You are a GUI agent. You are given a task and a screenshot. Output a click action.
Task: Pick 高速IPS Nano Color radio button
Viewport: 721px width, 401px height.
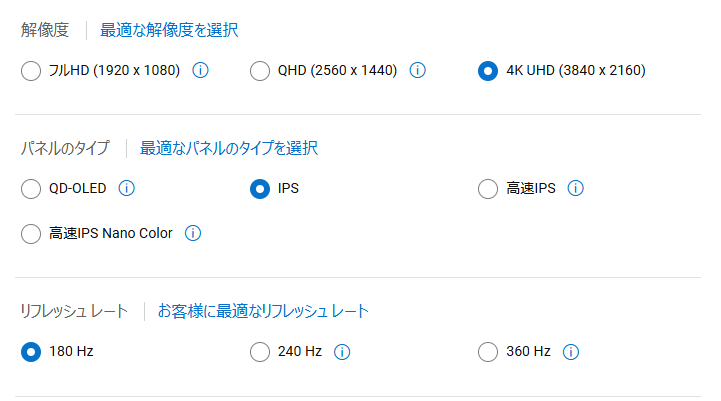point(31,234)
